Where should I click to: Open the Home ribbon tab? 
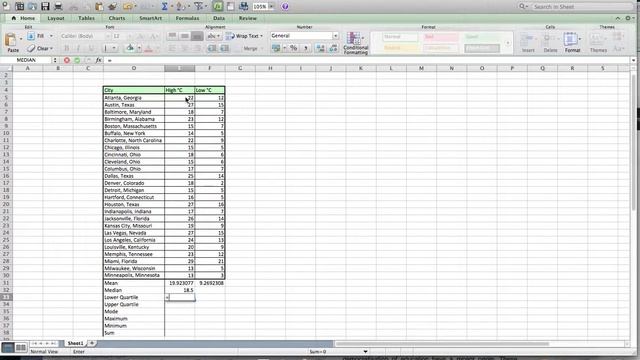[x=24, y=18]
